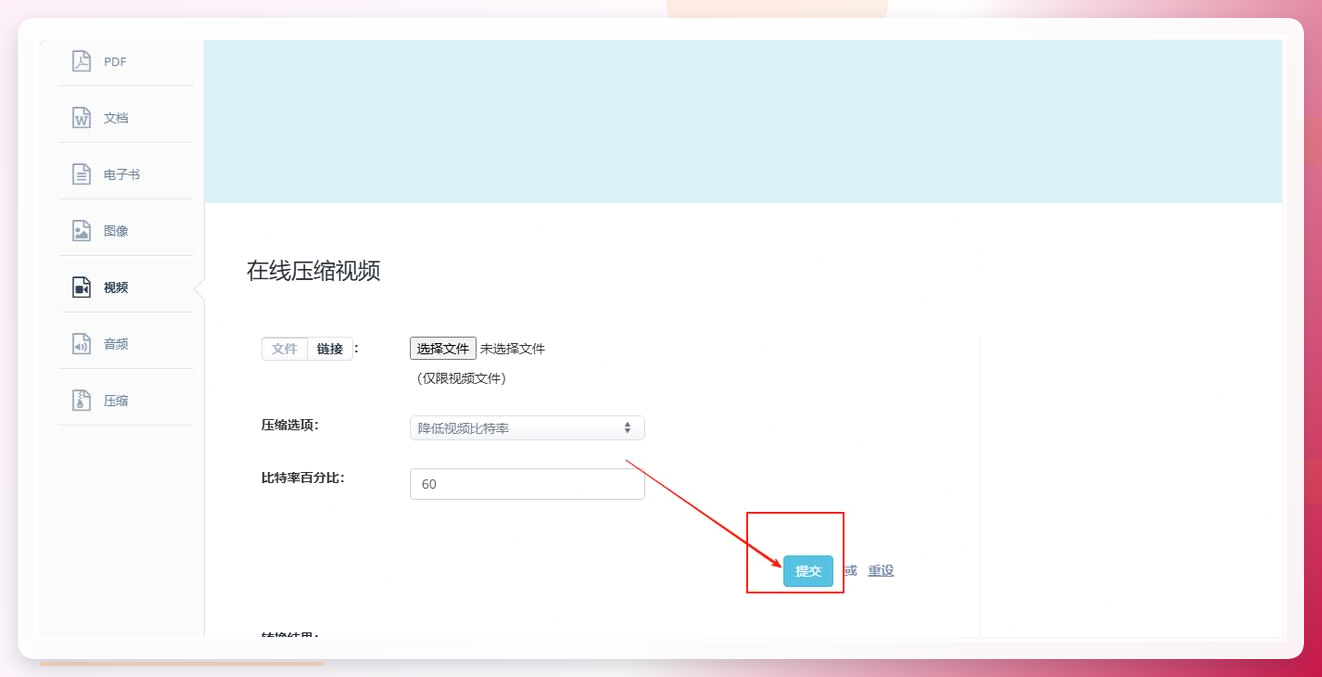Click the (仅限视频文件) hint text
Viewport: 1322px width, 677px height.
[x=461, y=379]
